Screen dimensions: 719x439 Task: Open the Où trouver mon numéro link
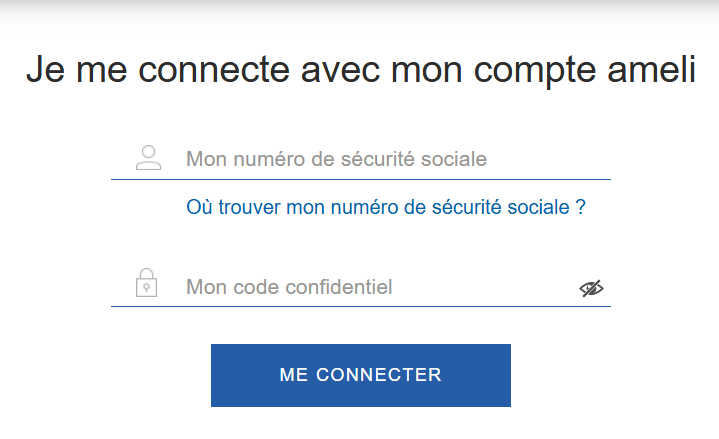point(386,207)
